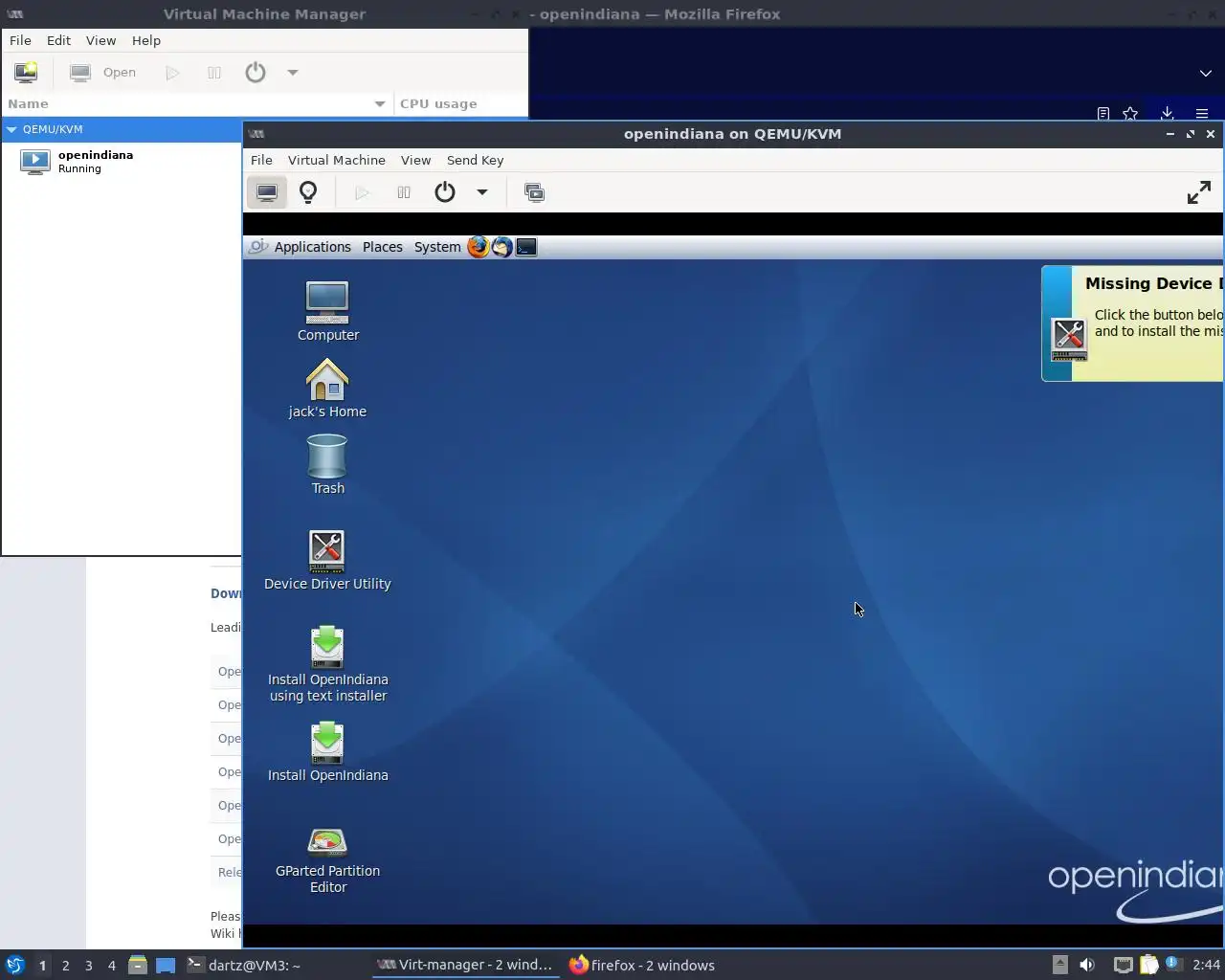Open the Help menu in Virtual Machine Manager
1225x980 pixels.
tap(146, 40)
